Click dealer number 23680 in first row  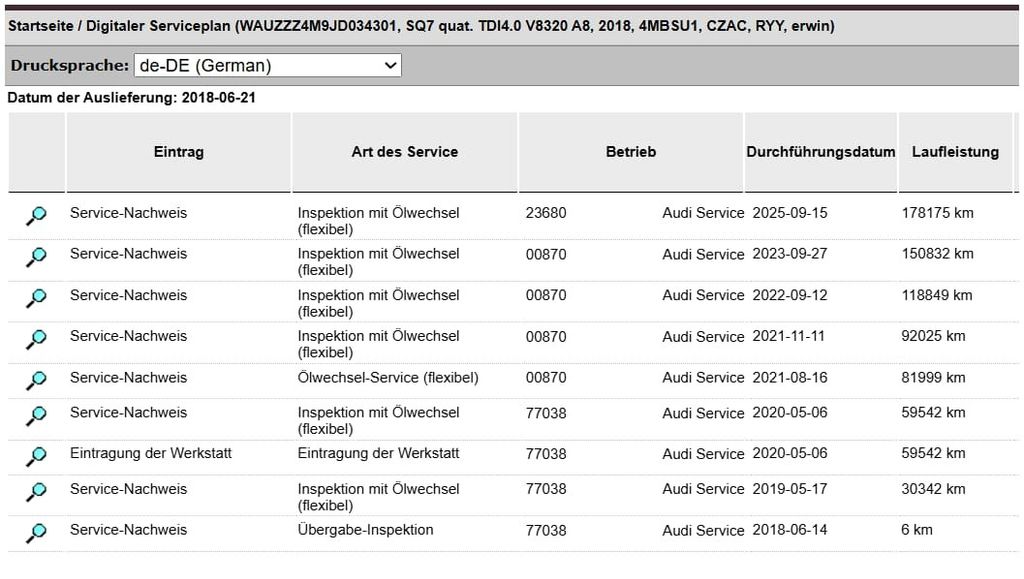pos(546,213)
